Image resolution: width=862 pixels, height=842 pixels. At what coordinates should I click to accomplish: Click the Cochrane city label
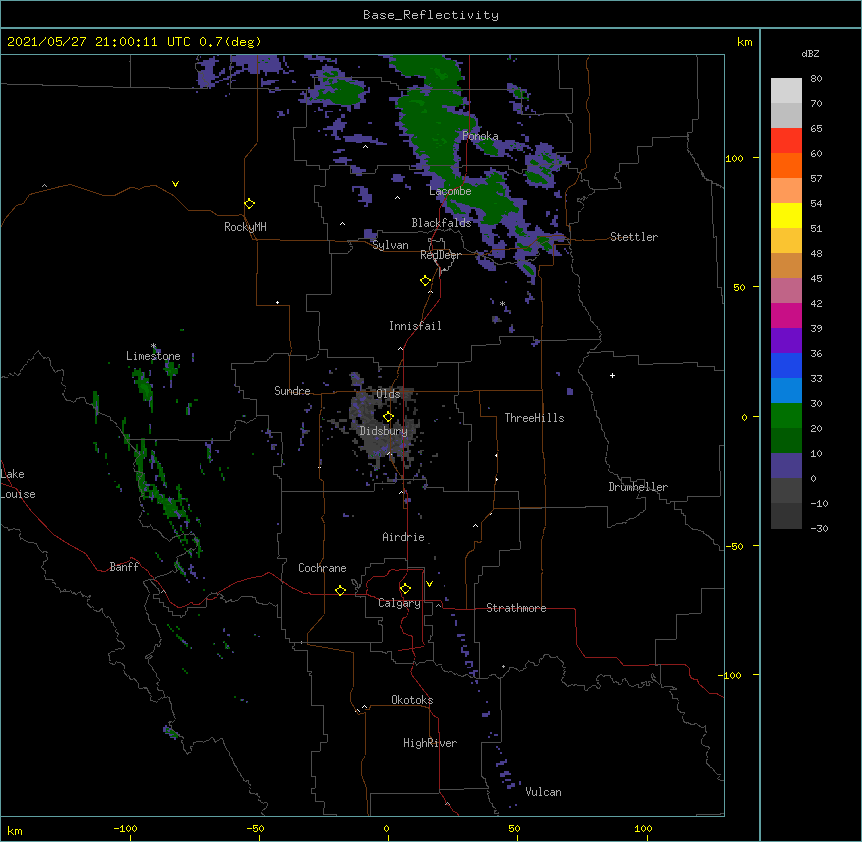point(322,568)
